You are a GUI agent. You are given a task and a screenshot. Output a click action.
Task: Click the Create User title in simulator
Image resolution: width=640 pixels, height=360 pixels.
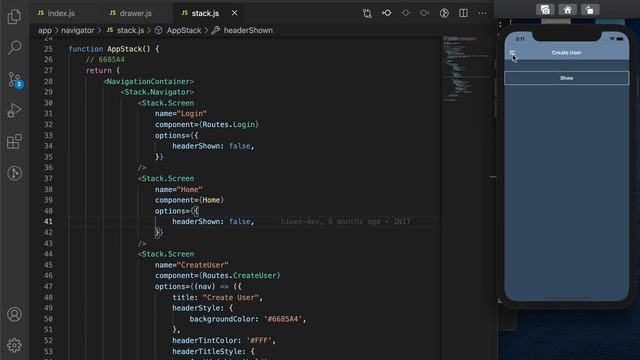click(567, 53)
